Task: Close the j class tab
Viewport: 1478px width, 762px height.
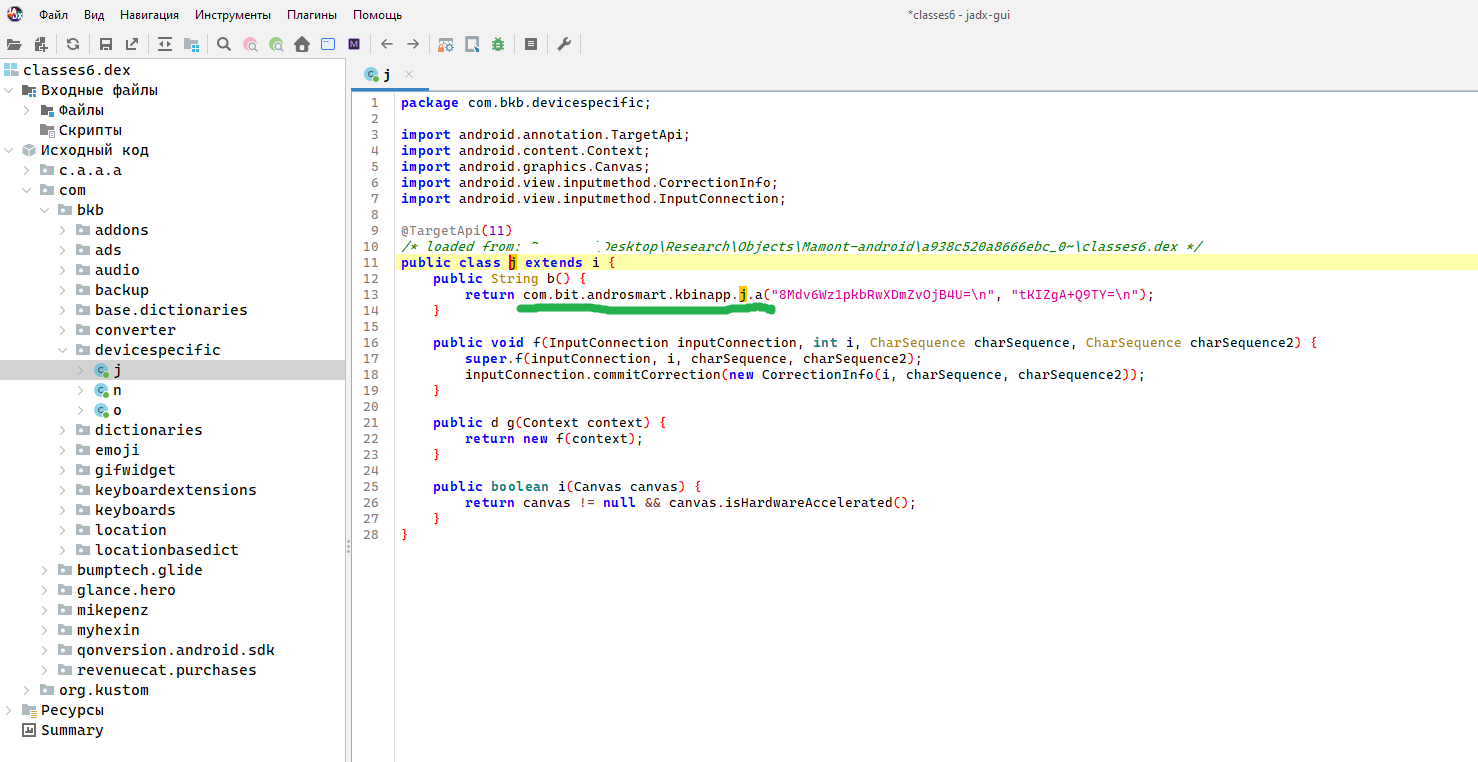Action: [x=408, y=74]
